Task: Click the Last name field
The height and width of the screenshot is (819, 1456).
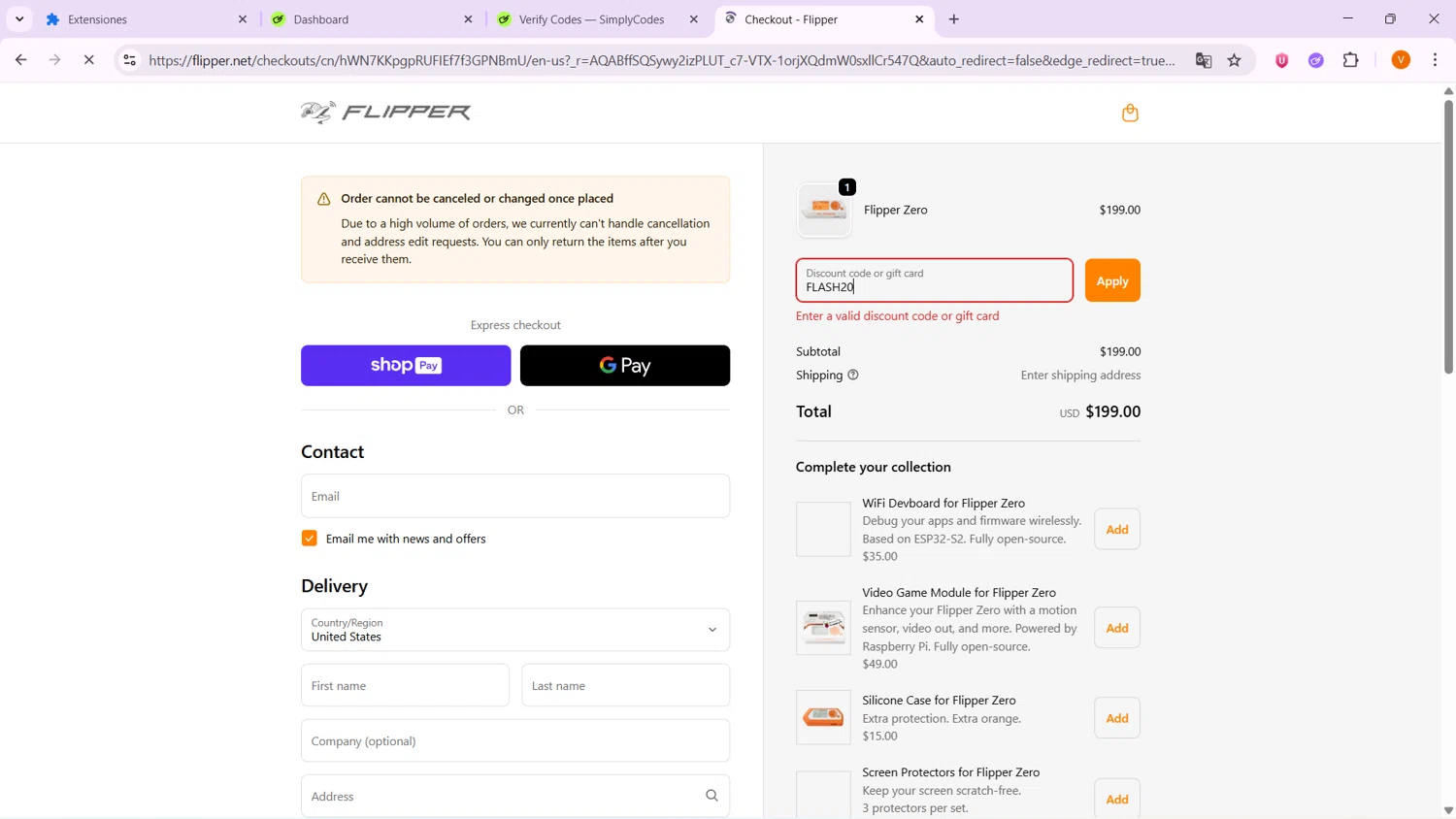Action: 626,685
